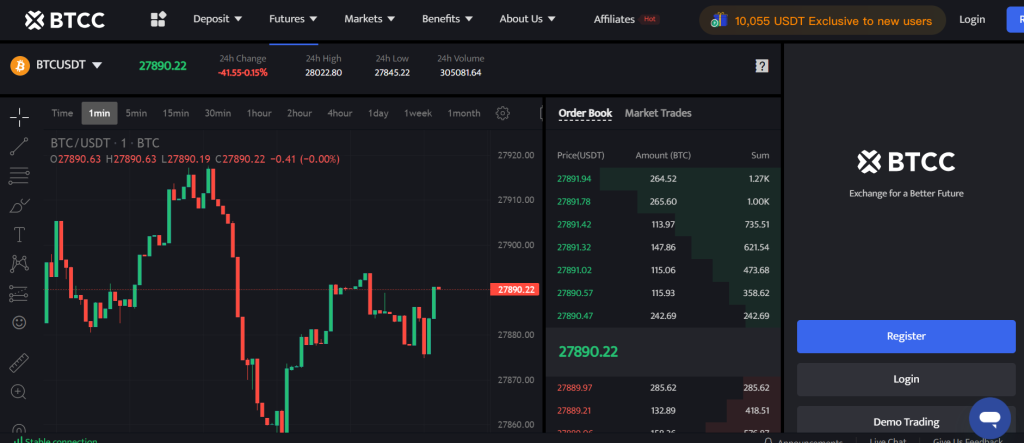
Task: Open the live chat bubble widget
Action: [x=990, y=418]
